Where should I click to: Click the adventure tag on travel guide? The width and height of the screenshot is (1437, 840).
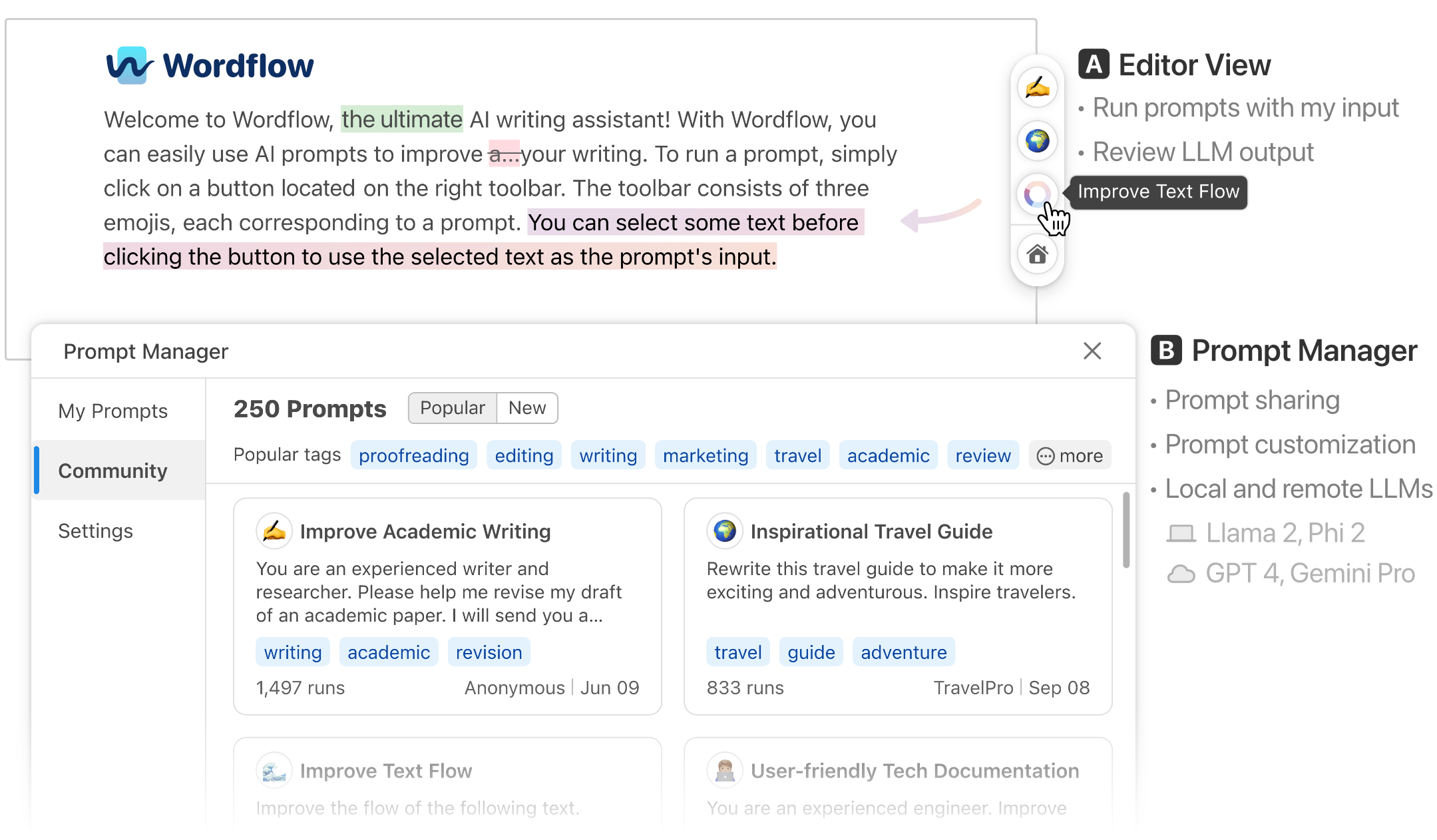[903, 652]
